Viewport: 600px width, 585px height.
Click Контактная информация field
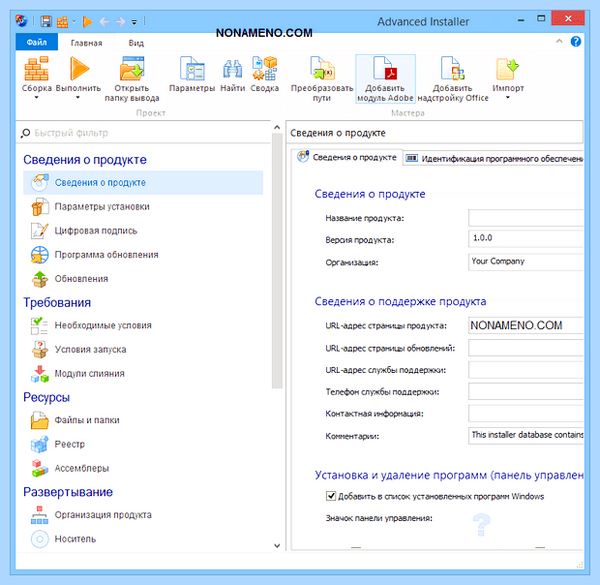(526, 414)
